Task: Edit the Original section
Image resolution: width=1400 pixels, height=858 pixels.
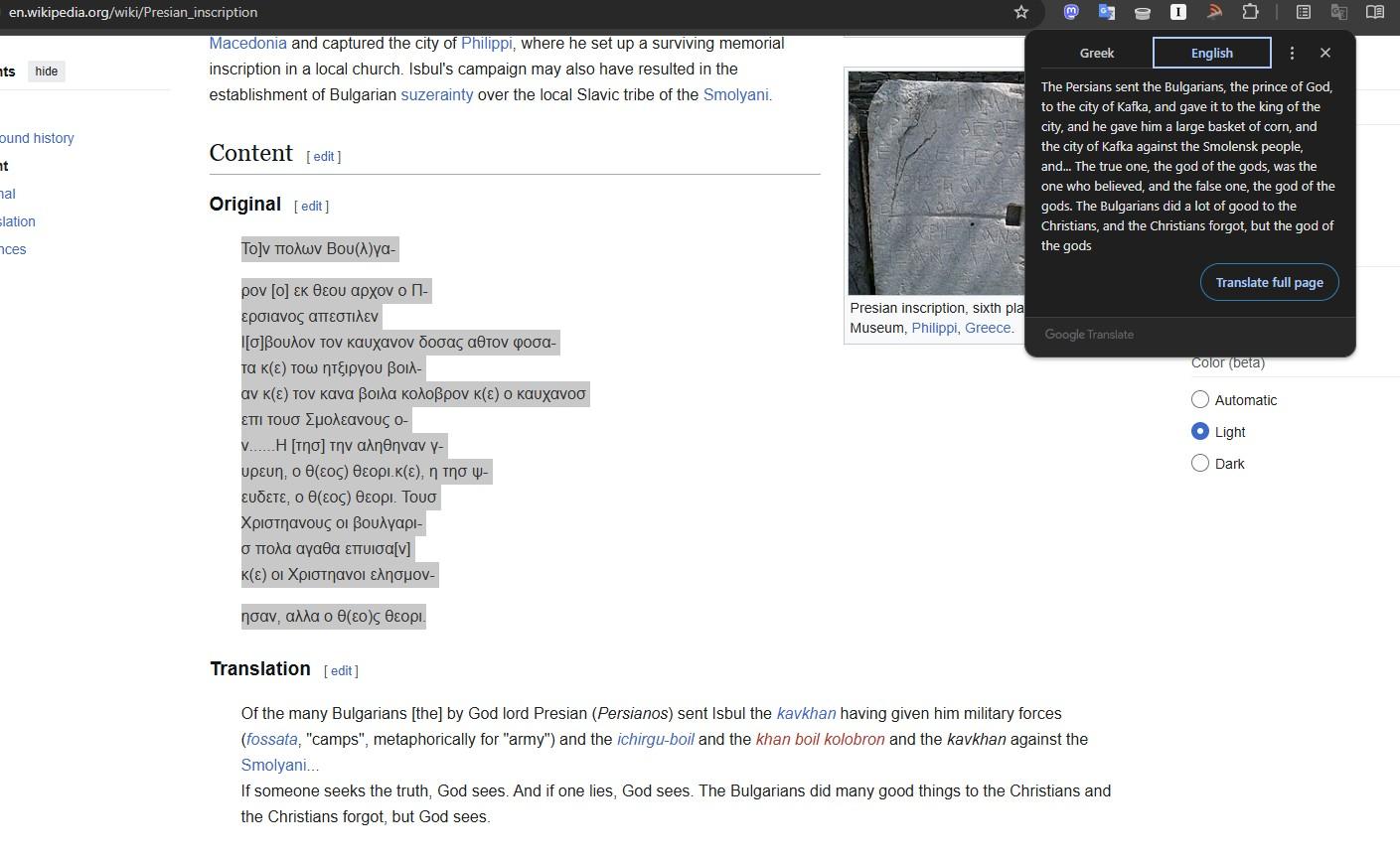Action: pyautogui.click(x=312, y=206)
